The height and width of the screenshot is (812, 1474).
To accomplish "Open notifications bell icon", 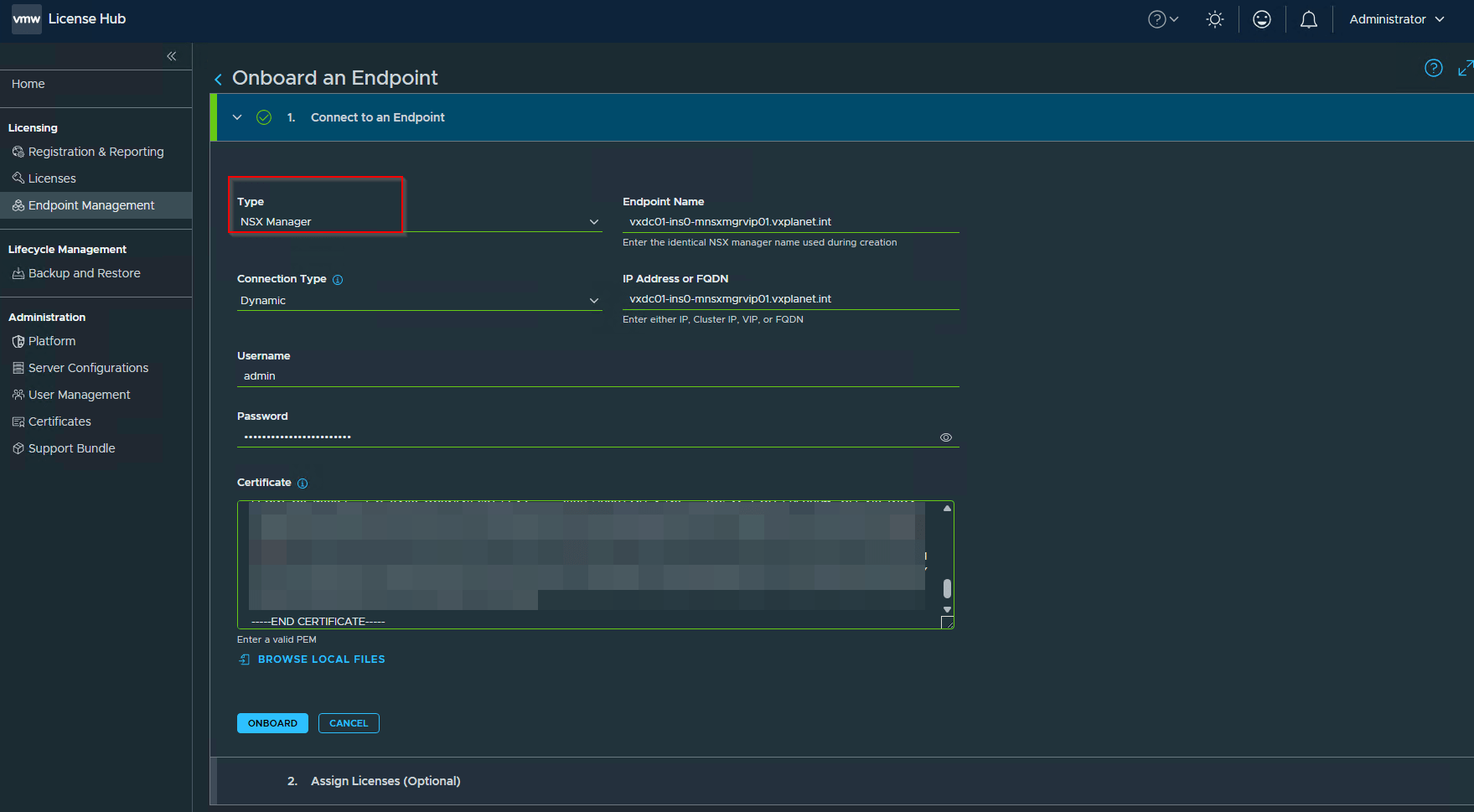I will tap(1309, 19).
